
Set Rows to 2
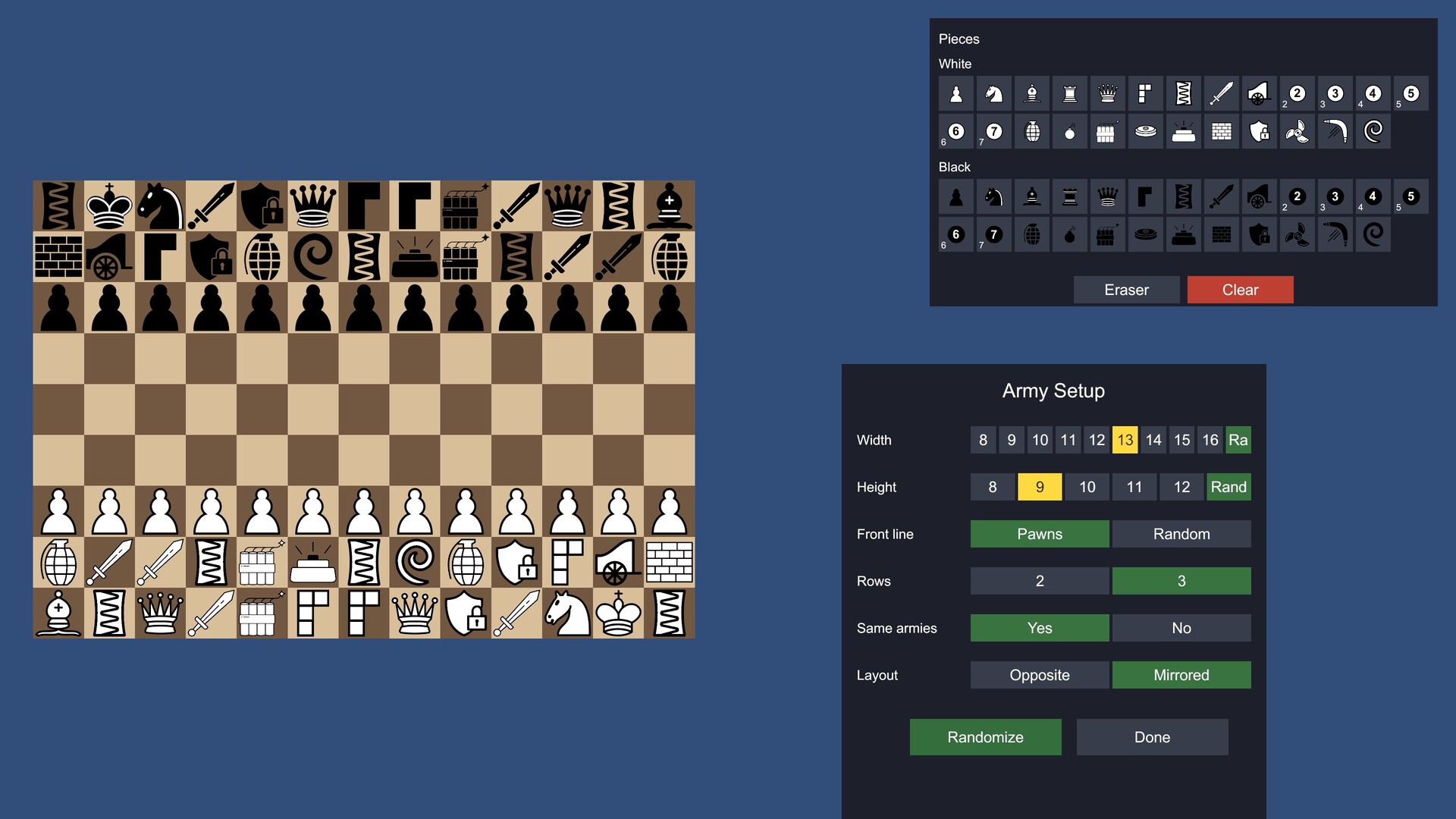tap(1040, 581)
